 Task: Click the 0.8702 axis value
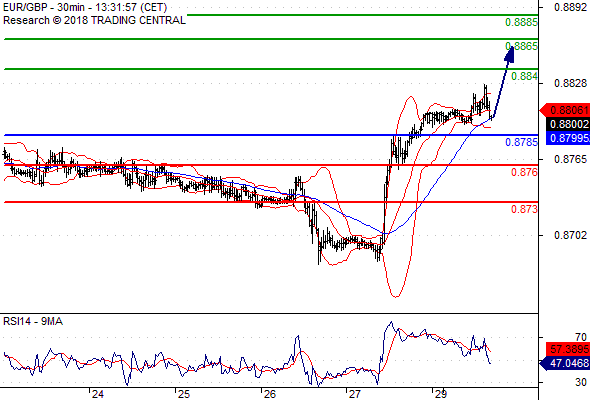570,236
